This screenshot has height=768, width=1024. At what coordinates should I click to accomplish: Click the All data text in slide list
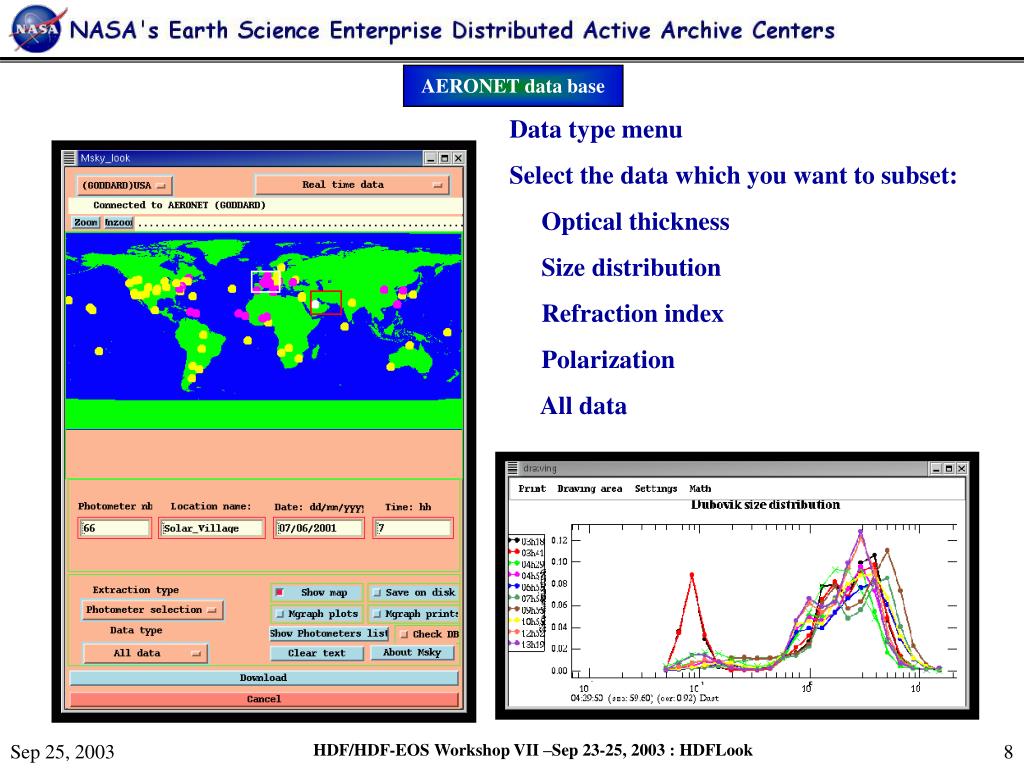click(x=584, y=406)
